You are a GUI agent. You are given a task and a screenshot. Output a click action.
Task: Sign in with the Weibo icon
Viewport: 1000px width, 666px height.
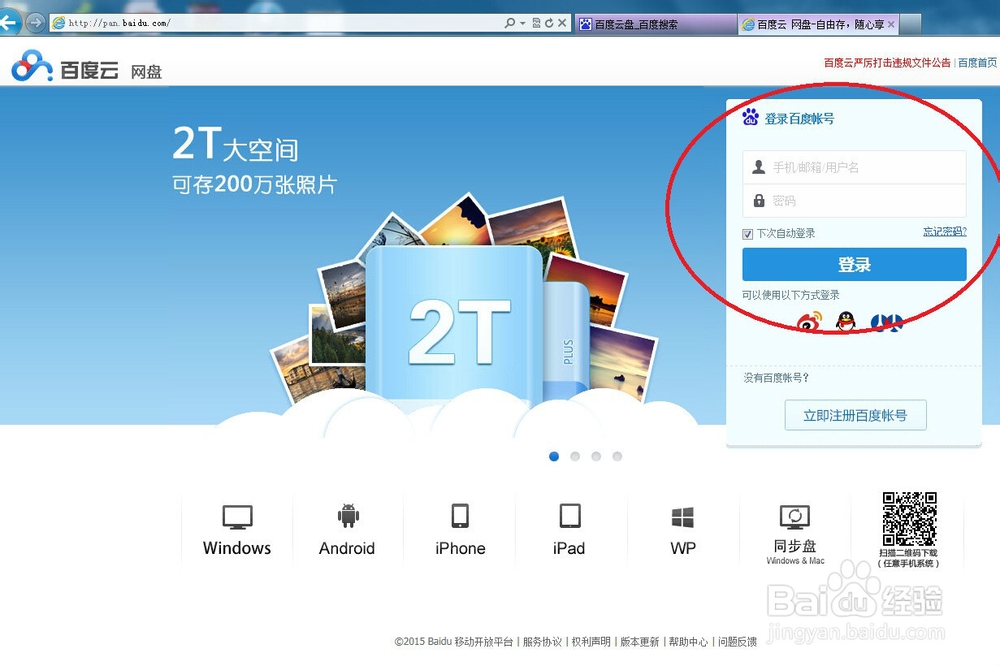[810, 321]
